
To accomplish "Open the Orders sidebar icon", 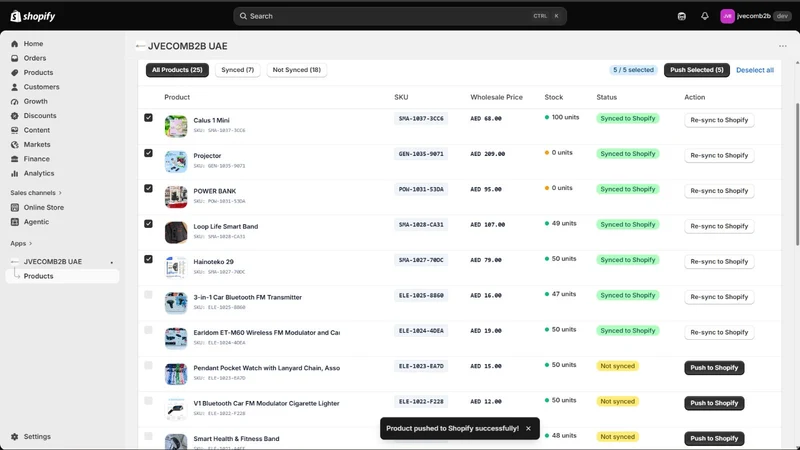I will point(15,58).
